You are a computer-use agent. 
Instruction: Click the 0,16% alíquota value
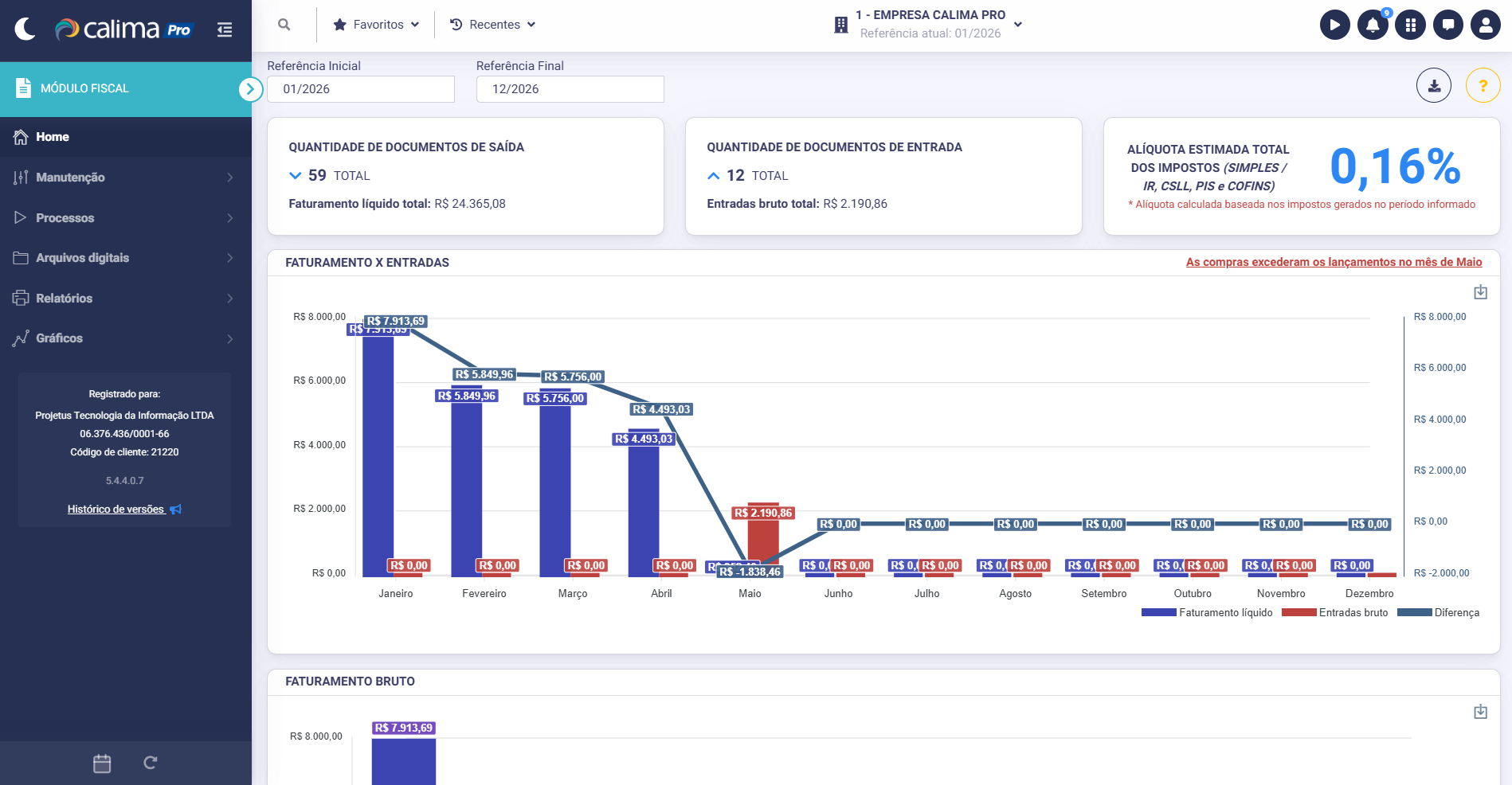[1395, 166]
